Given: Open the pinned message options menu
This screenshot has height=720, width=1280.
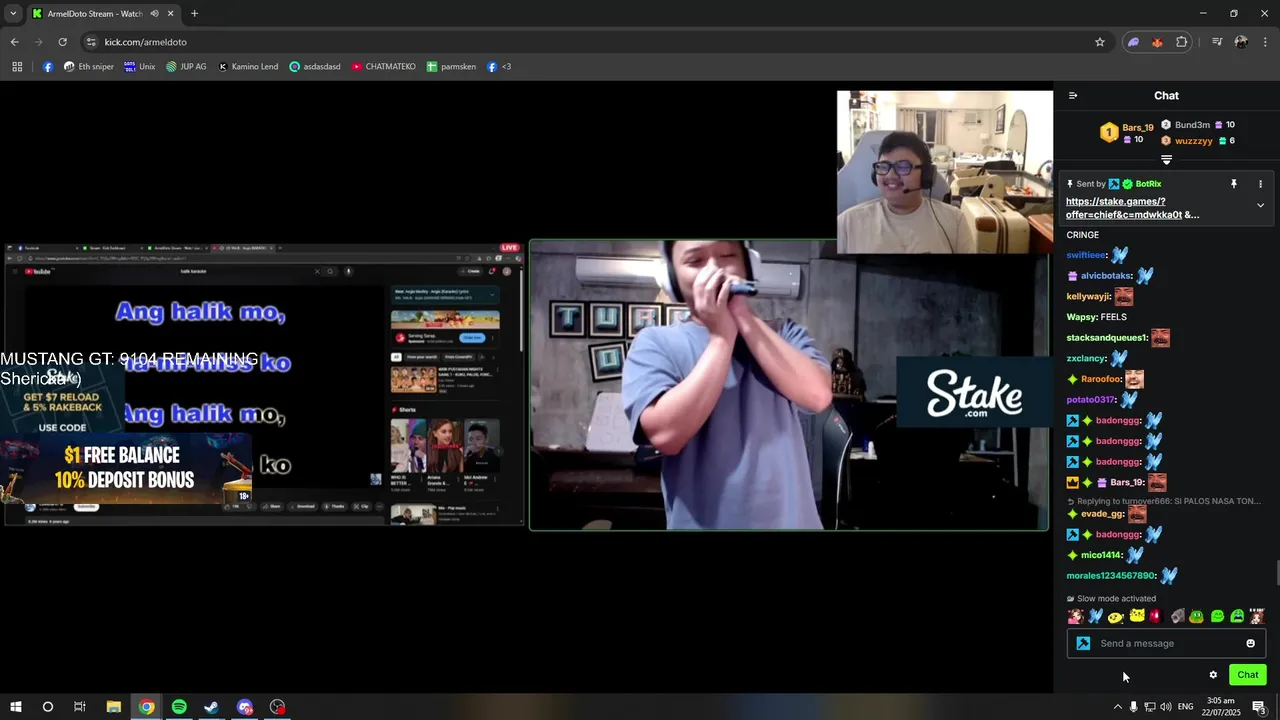Looking at the screenshot, I should click(x=1260, y=184).
